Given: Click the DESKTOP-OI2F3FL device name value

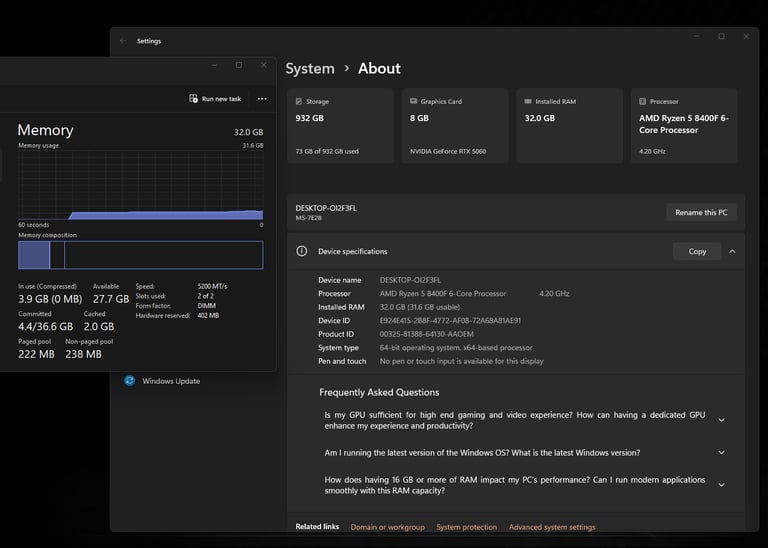Looking at the screenshot, I should (x=410, y=280).
